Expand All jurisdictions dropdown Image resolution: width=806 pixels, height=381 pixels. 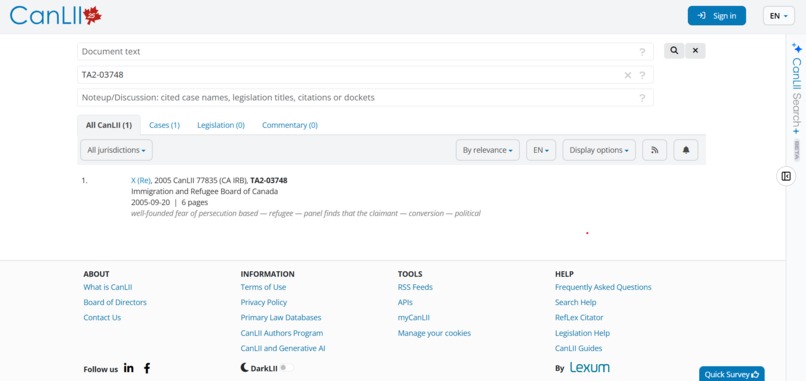pyautogui.click(x=116, y=150)
